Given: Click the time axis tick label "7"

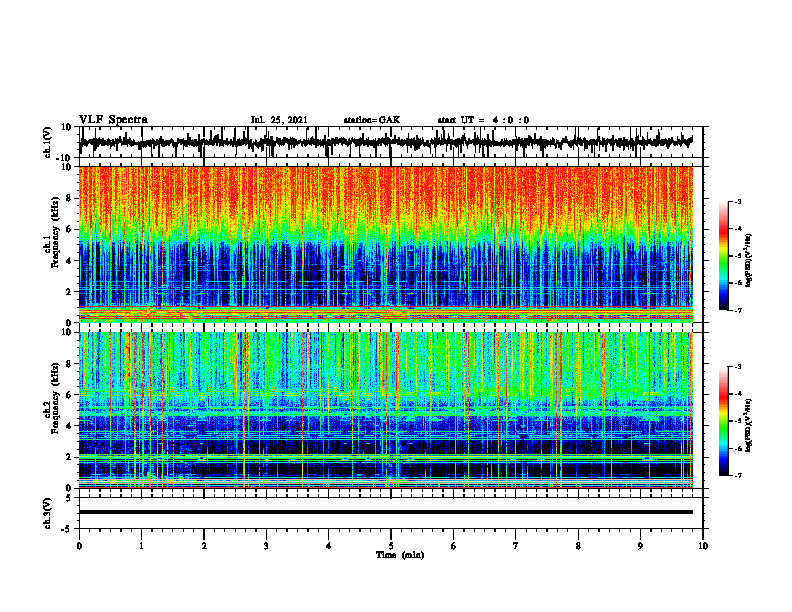Looking at the screenshot, I should (x=516, y=546).
